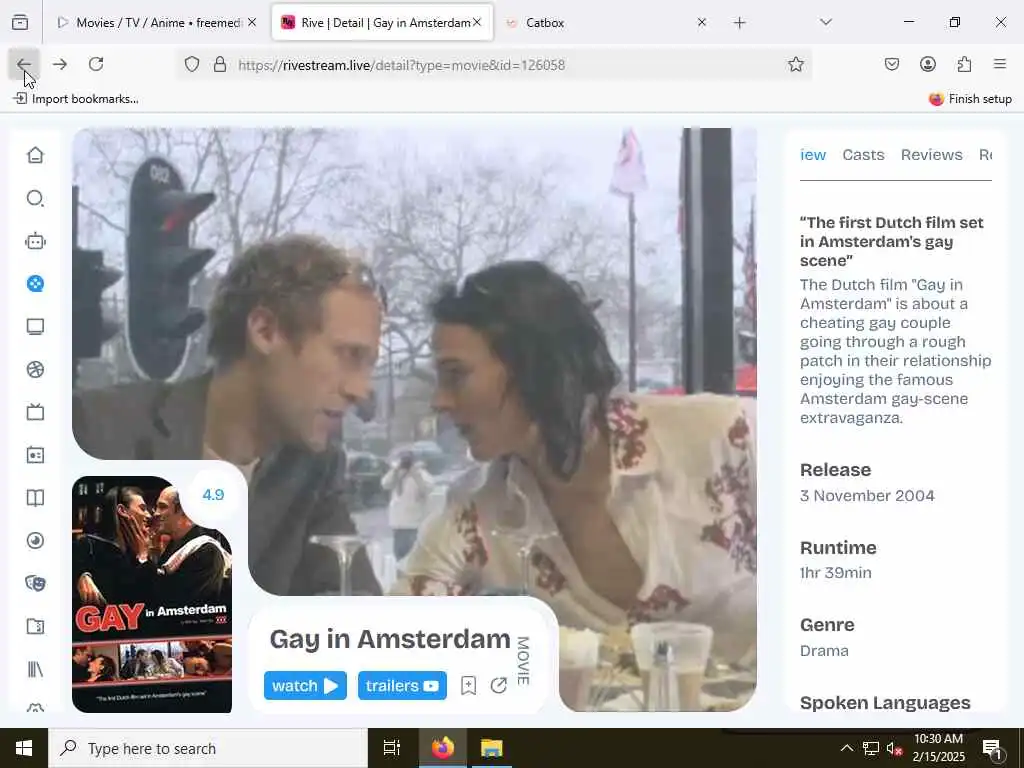Open a new browser tab
The height and width of the screenshot is (768, 1024).
pos(739,23)
